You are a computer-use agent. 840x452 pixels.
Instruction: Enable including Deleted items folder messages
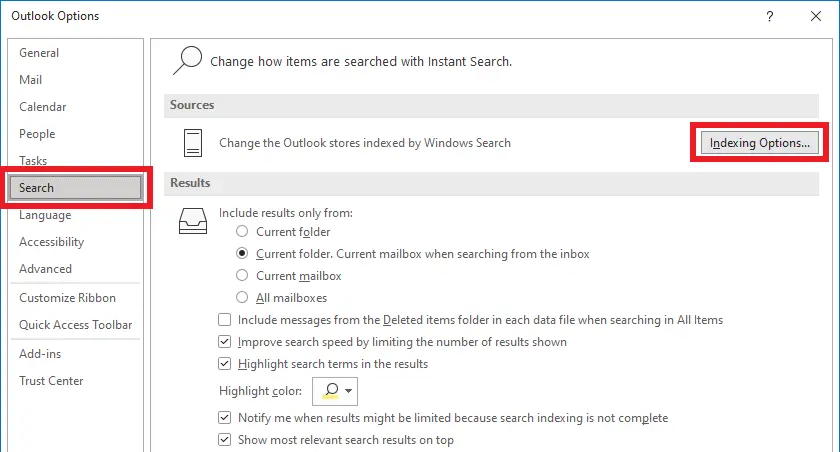tap(225, 320)
